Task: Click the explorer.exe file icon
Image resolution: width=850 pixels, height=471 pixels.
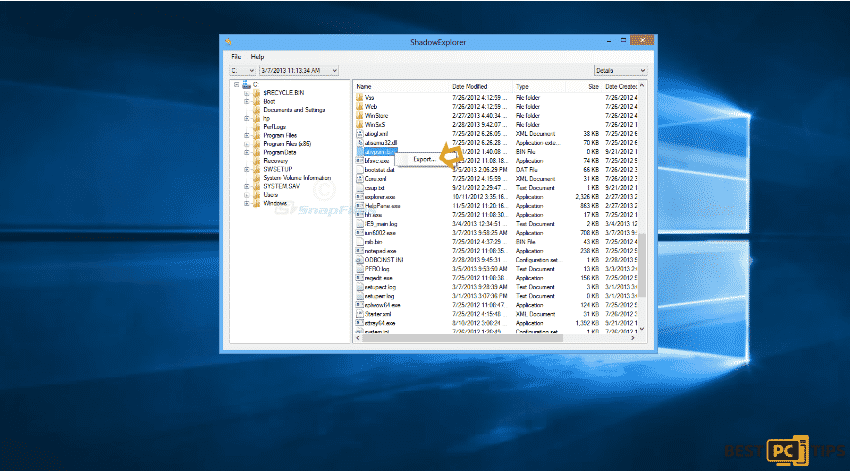Action: tap(359, 197)
